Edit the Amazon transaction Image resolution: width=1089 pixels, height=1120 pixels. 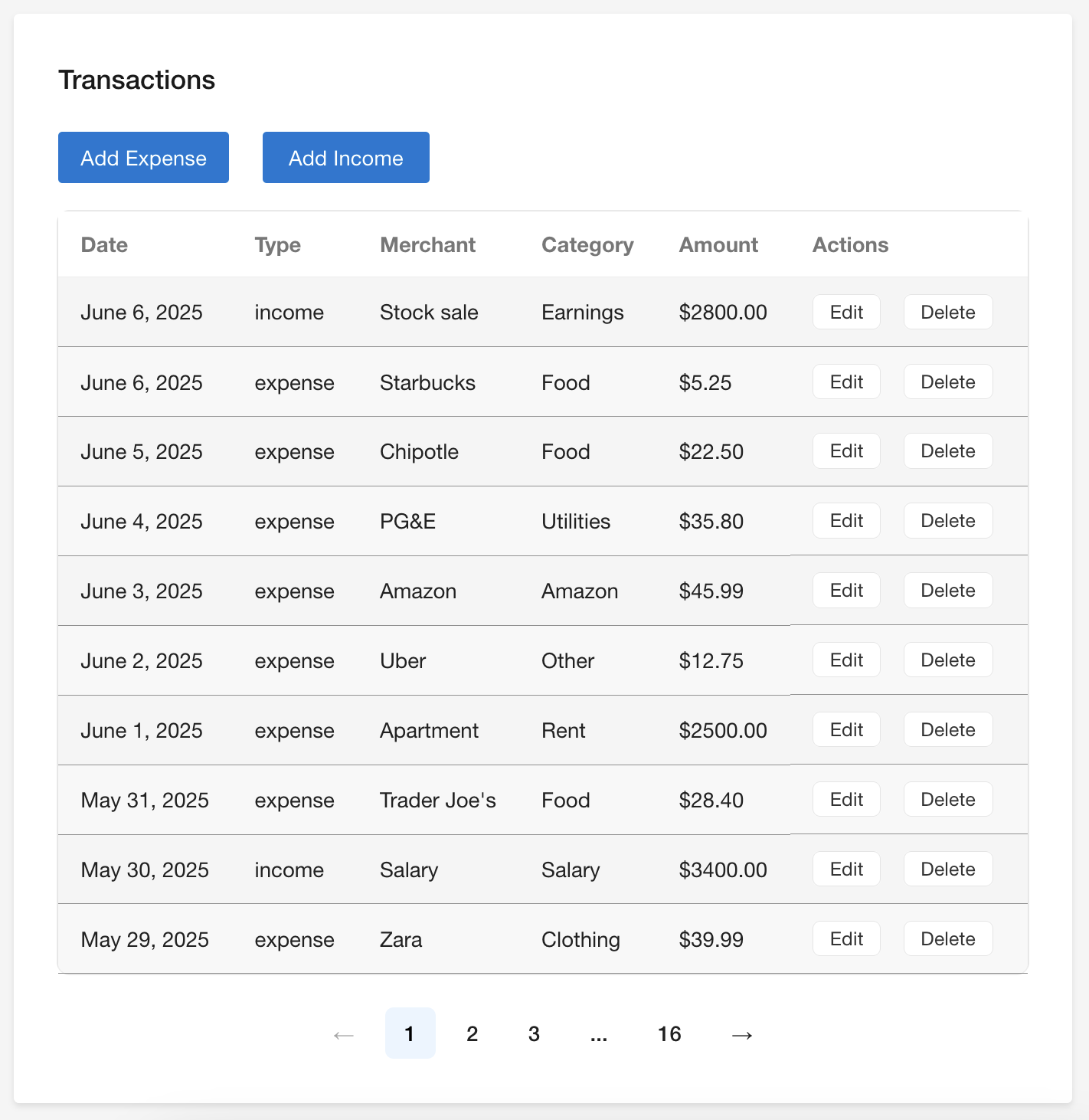(846, 591)
